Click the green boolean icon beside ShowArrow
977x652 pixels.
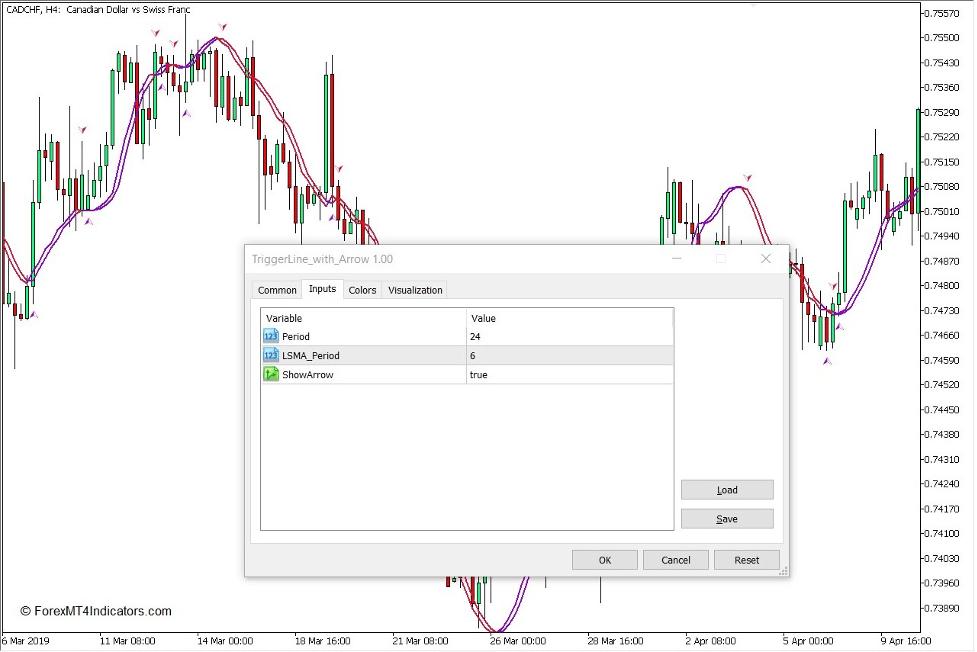coord(270,374)
